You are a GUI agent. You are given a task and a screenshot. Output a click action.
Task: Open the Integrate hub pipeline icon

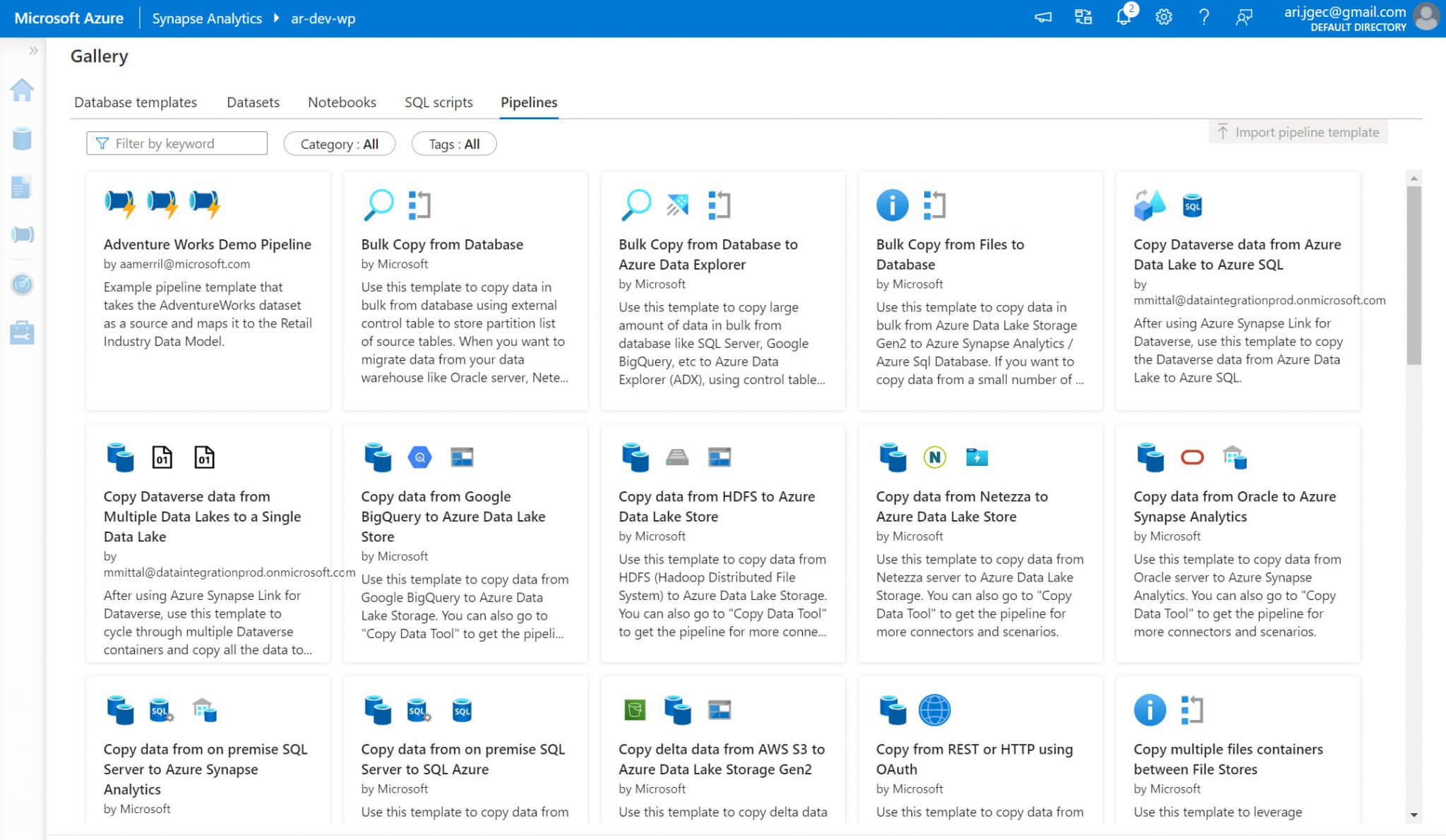22,234
